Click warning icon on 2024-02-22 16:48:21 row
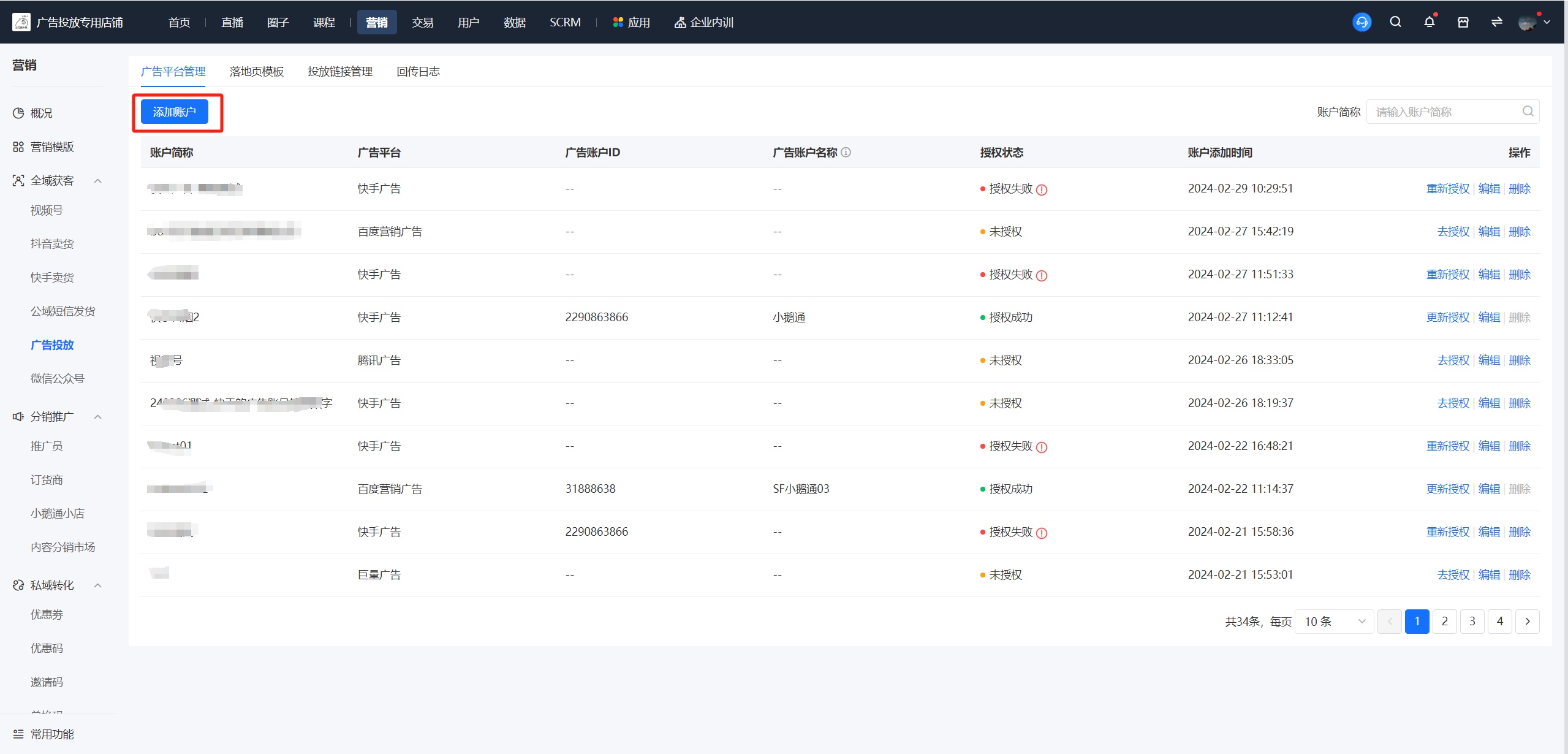The image size is (1568, 754). point(1042,447)
